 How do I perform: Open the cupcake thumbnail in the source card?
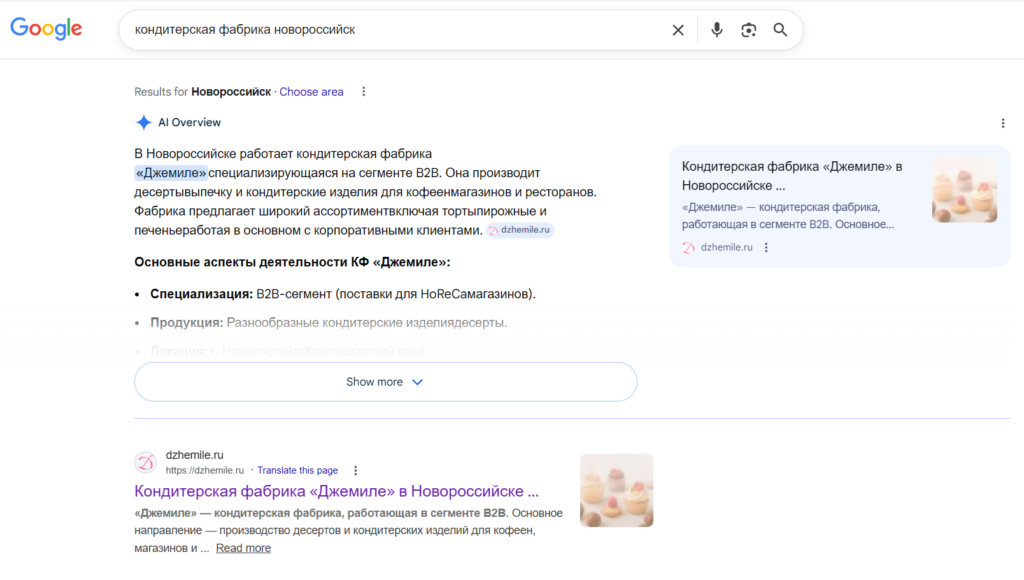point(965,190)
